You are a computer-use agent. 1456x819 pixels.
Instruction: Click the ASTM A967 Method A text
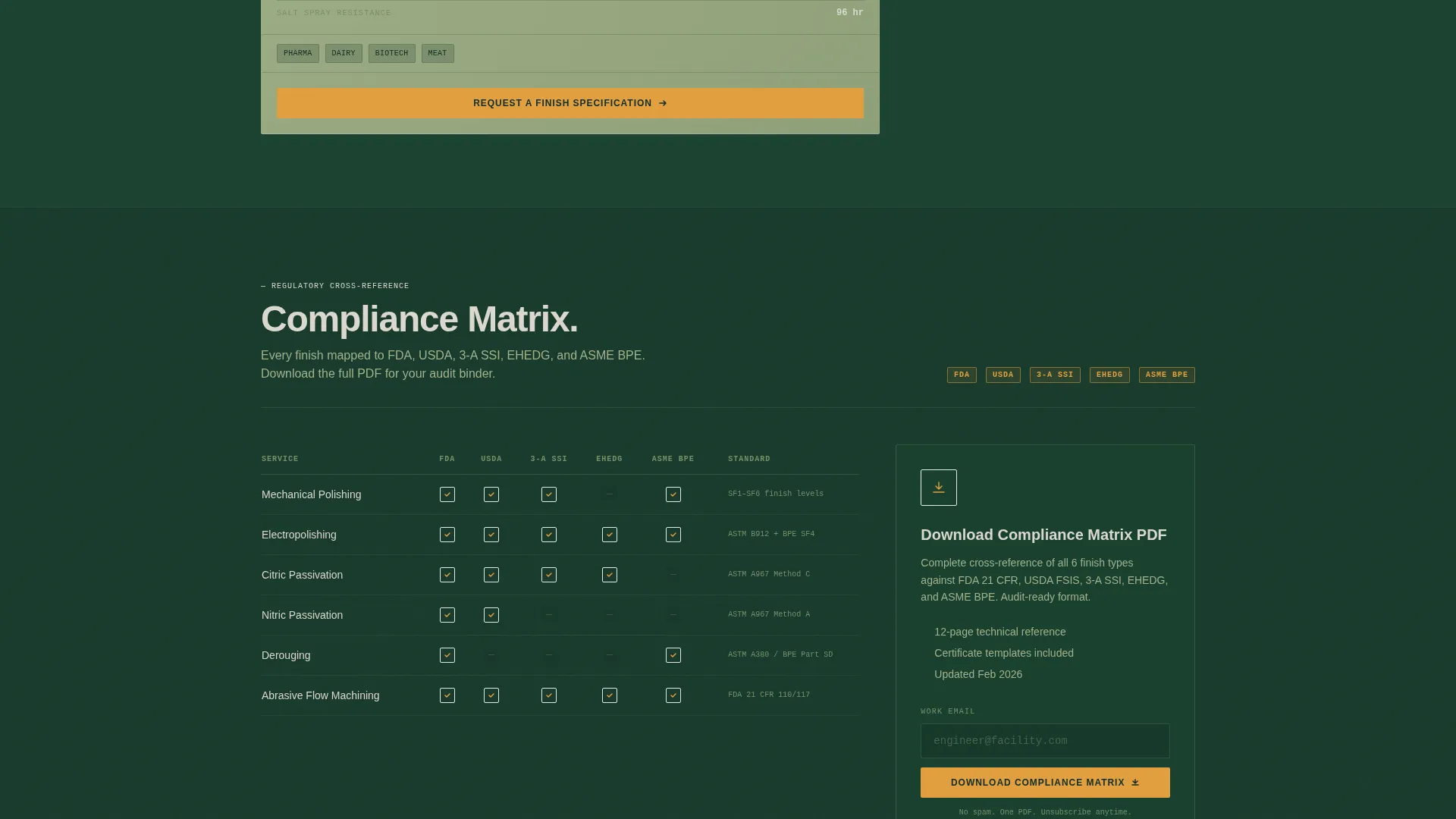(769, 614)
